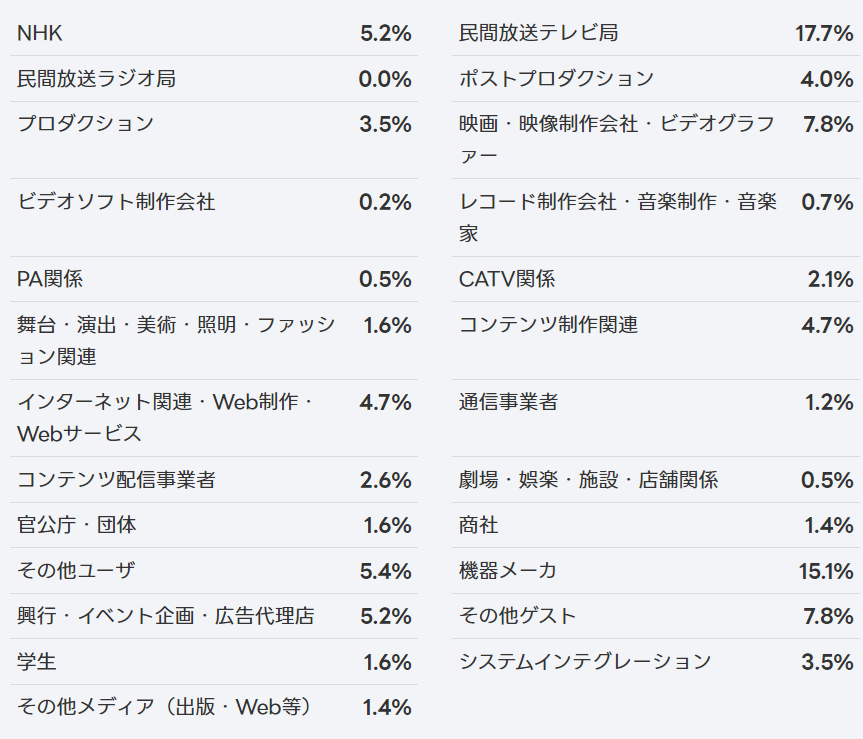This screenshot has width=863, height=739.
Task: Click the 通信事業者 row label
Action: coord(509,402)
